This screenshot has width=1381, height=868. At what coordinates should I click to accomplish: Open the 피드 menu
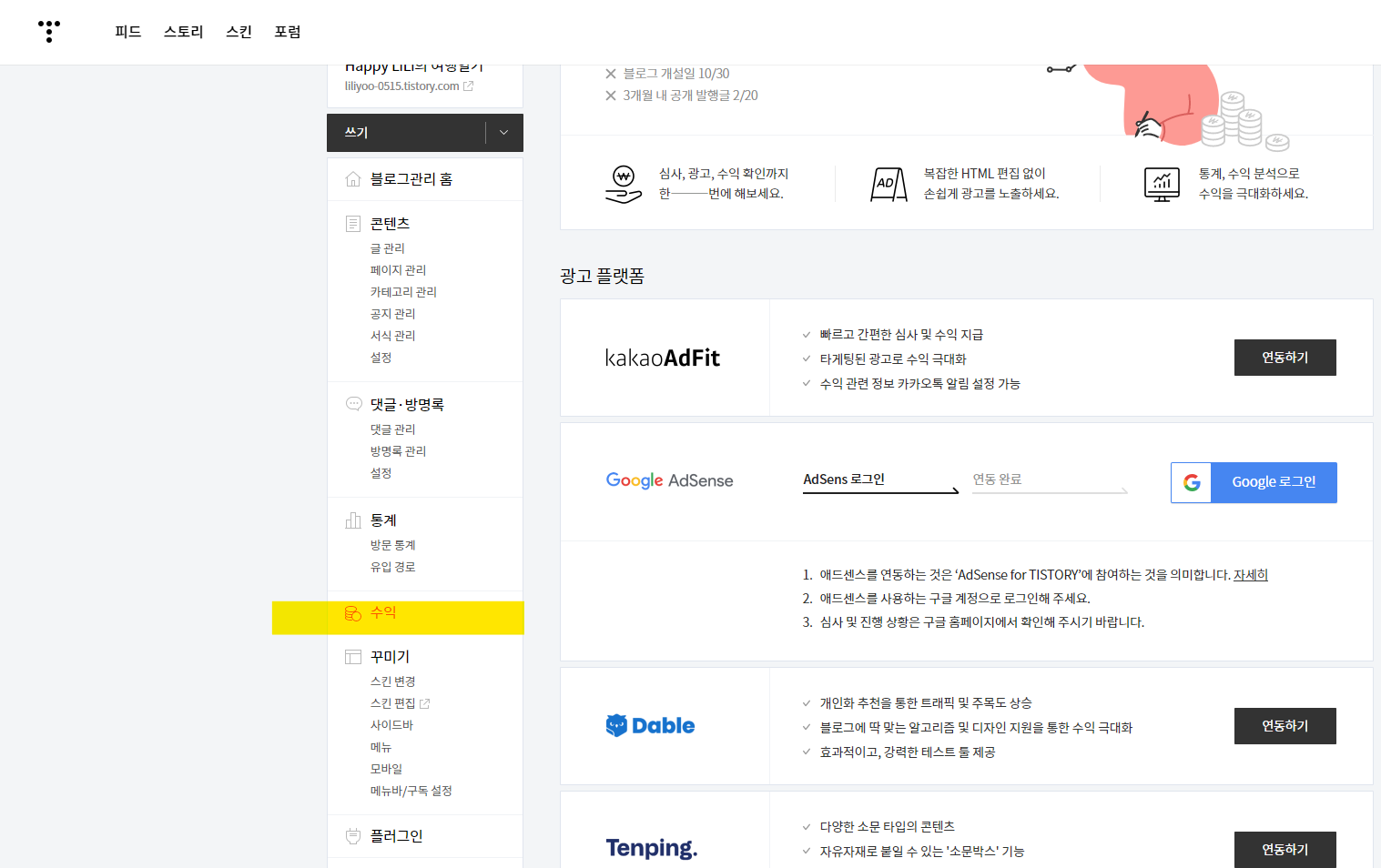[x=128, y=32]
